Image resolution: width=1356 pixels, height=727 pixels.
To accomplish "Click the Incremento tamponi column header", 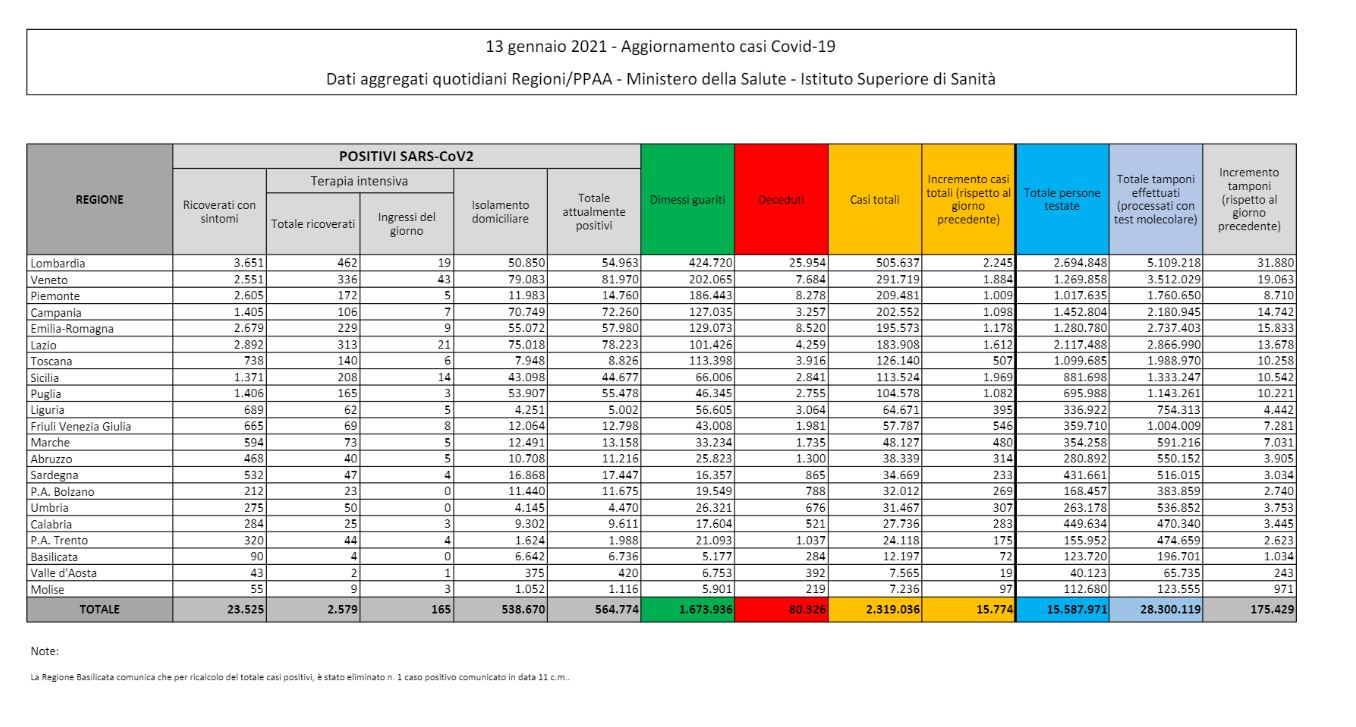I will tap(1249, 199).
